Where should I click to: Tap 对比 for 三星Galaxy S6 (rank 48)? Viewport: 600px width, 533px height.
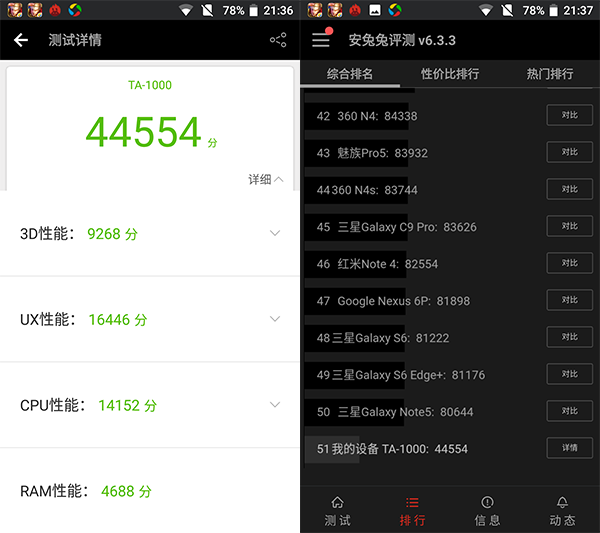click(x=570, y=337)
